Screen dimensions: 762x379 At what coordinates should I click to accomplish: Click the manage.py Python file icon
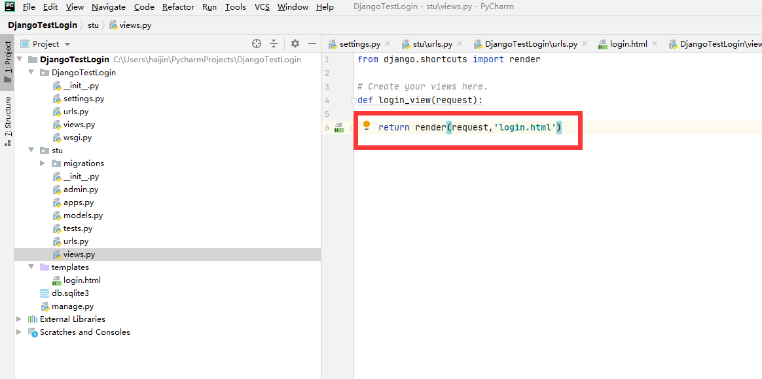click(x=45, y=307)
